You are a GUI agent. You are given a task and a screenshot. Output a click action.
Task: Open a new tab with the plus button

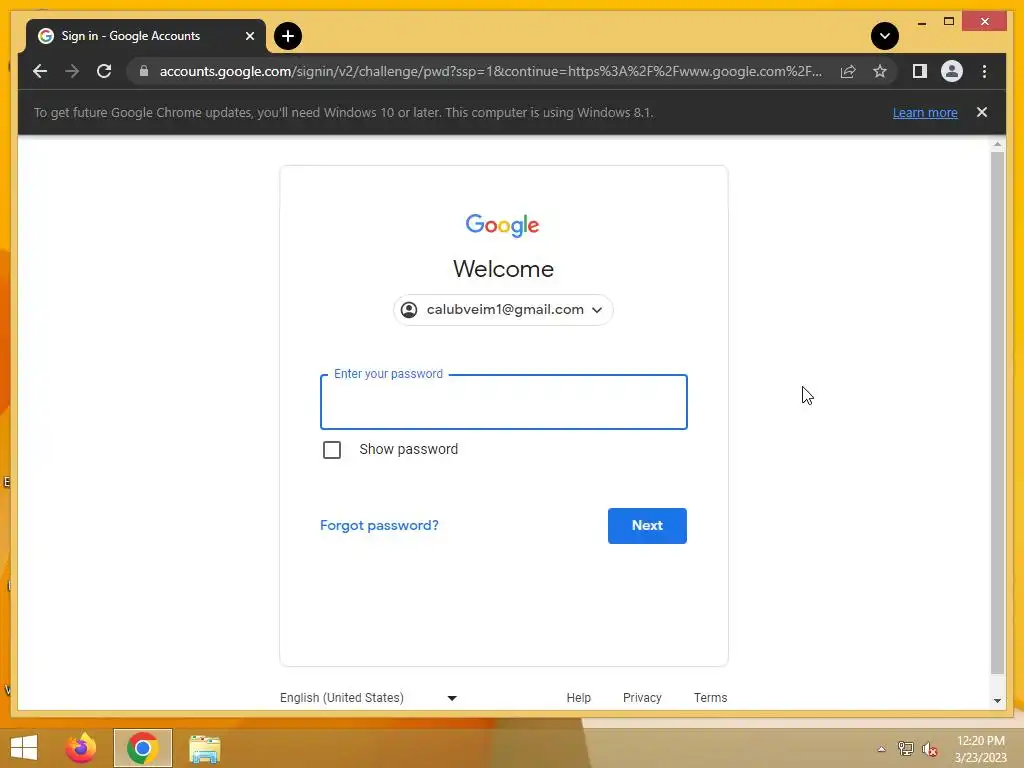click(x=288, y=36)
